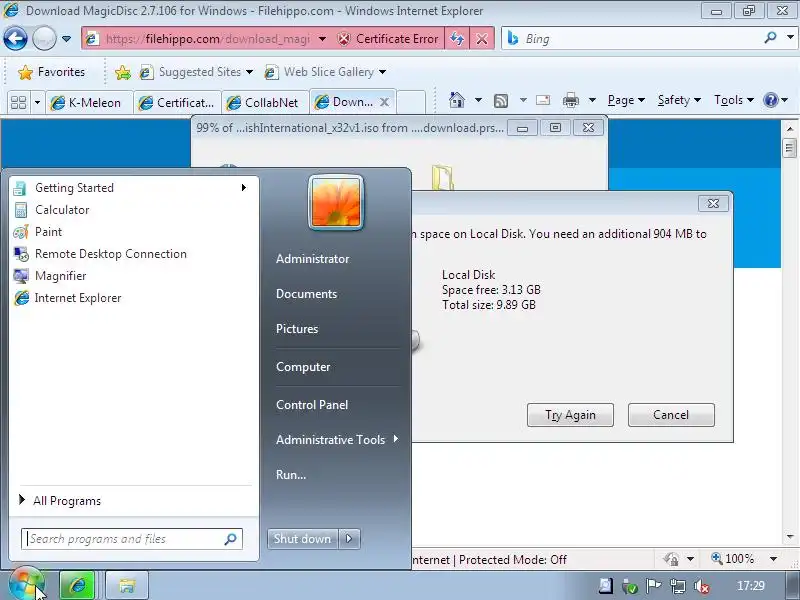The width and height of the screenshot is (800, 600).
Task: Click the Internet Explorer taskbar button
Action: [77, 585]
